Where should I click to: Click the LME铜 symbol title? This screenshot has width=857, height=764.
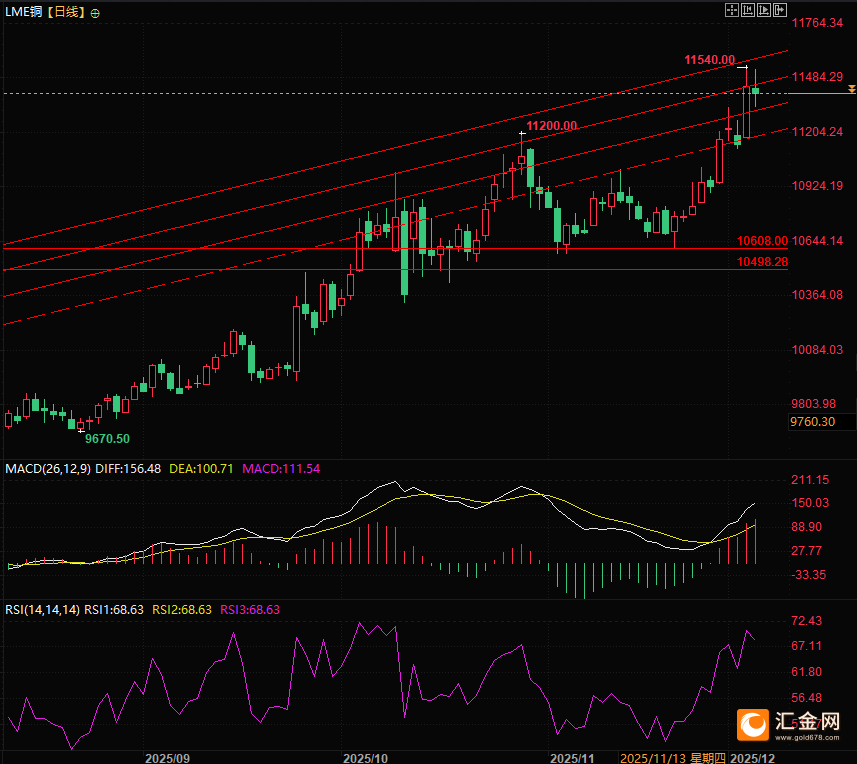pos(24,13)
